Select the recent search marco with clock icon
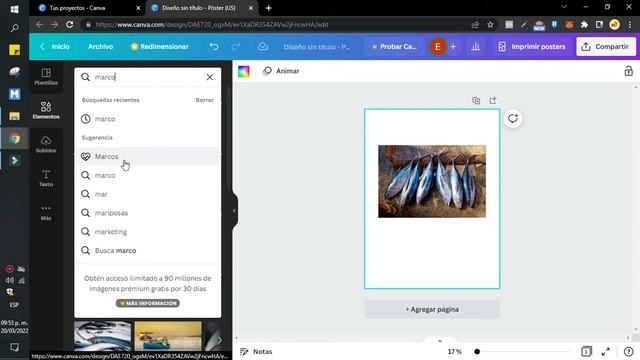Screen dimensions: 640x360 [x=148, y=119]
